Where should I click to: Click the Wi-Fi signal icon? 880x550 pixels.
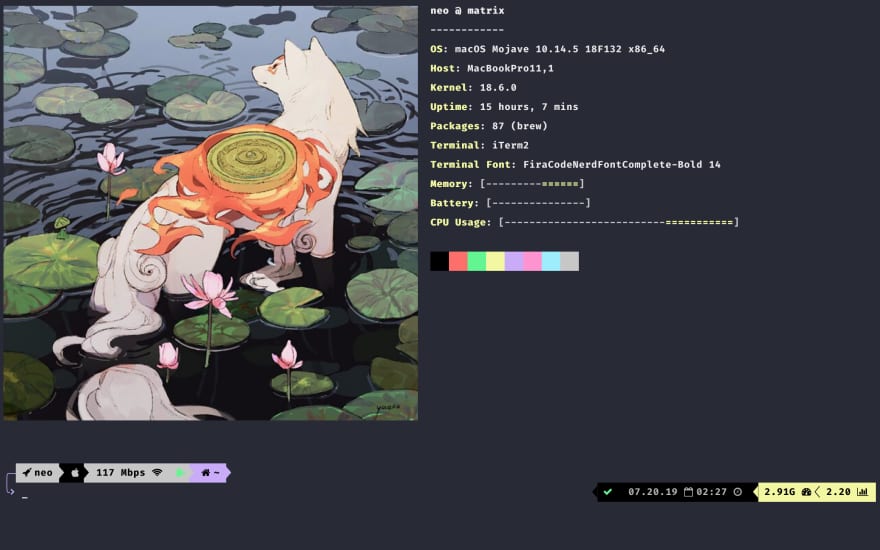[x=157, y=473]
